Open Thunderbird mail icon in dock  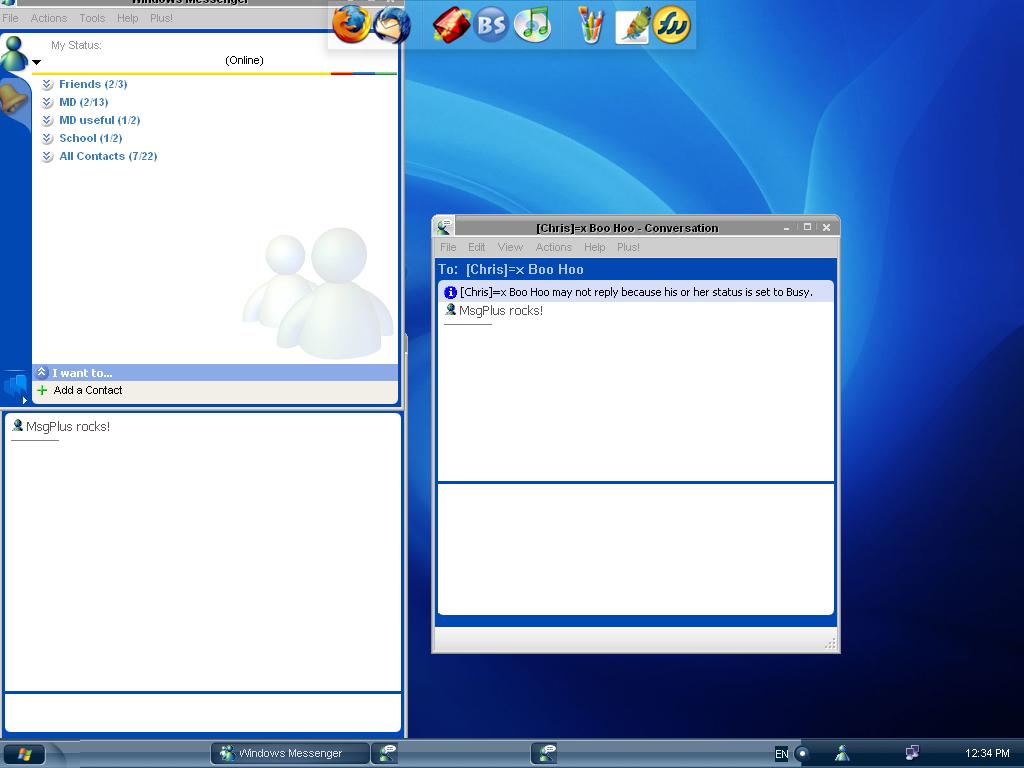pyautogui.click(x=392, y=24)
